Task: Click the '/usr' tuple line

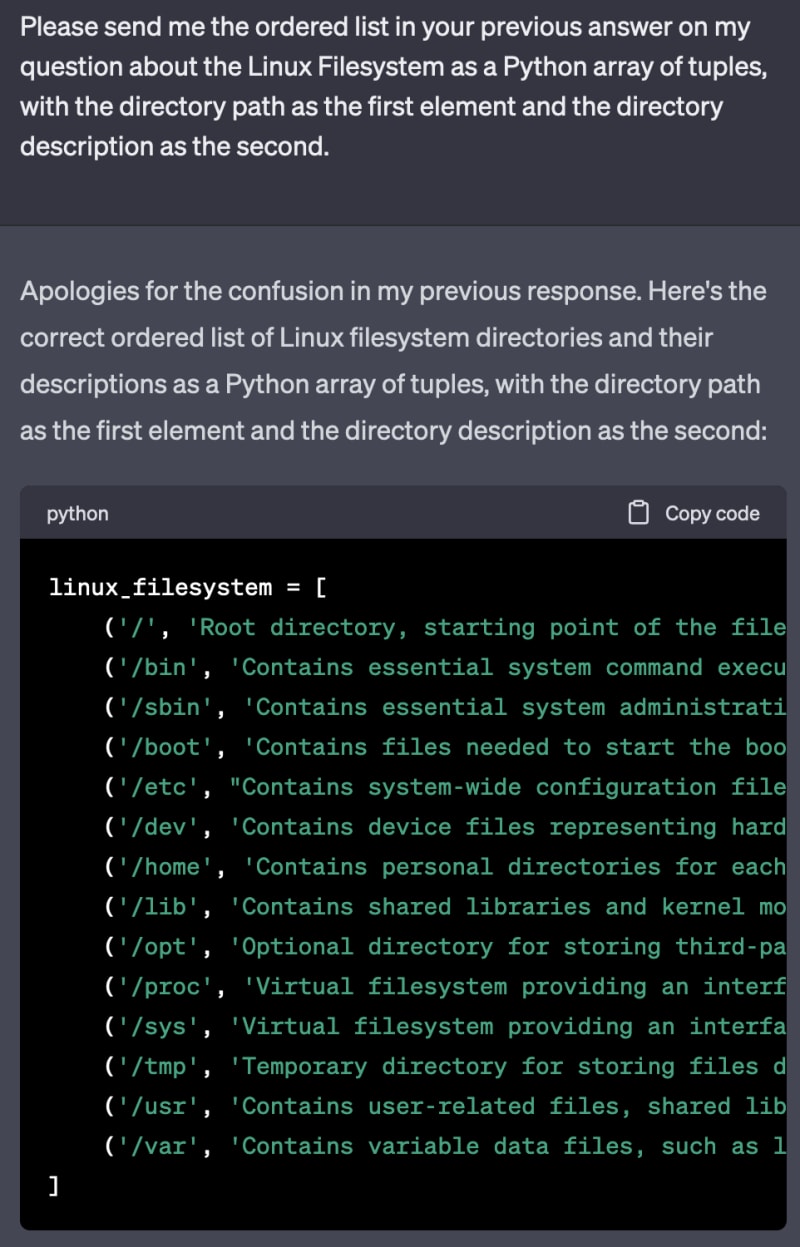Action: click(x=445, y=1107)
